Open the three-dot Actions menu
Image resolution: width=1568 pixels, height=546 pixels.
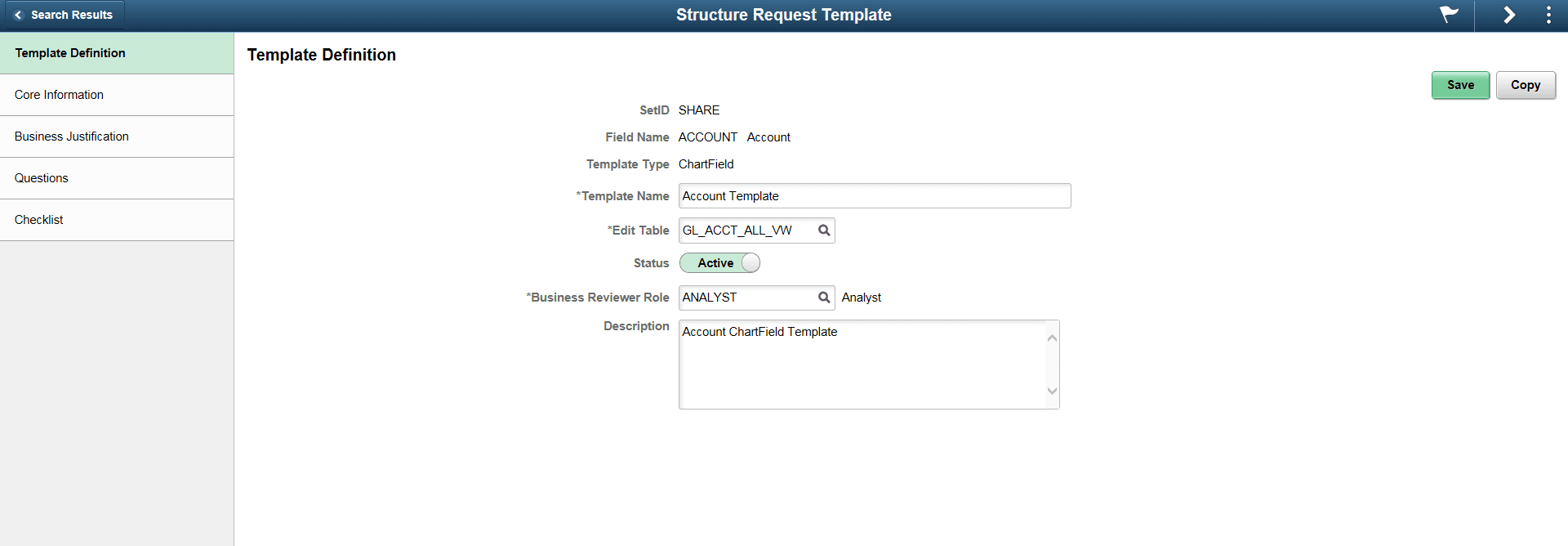point(1548,15)
